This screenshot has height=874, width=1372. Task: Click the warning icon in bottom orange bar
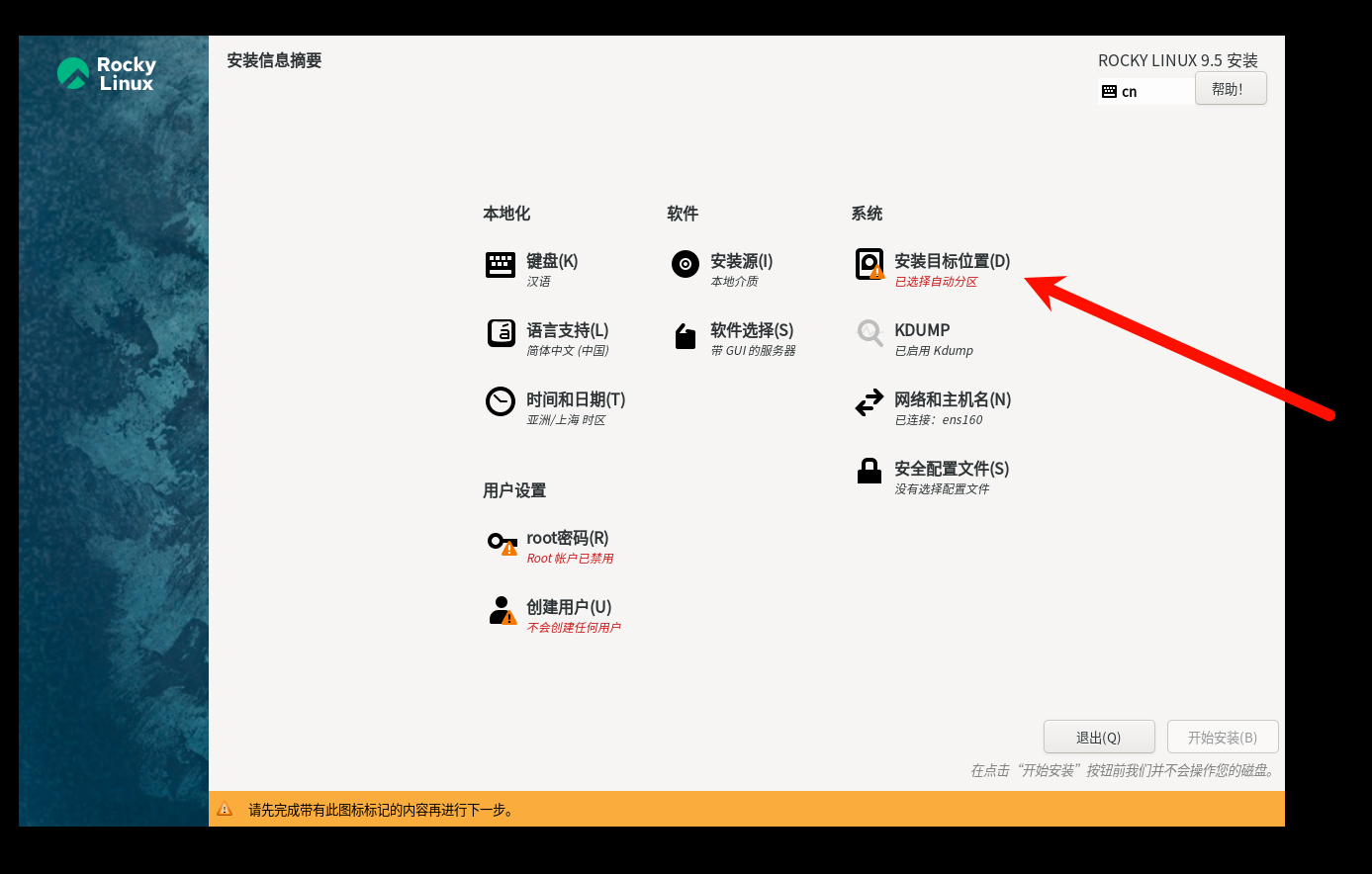[x=225, y=809]
